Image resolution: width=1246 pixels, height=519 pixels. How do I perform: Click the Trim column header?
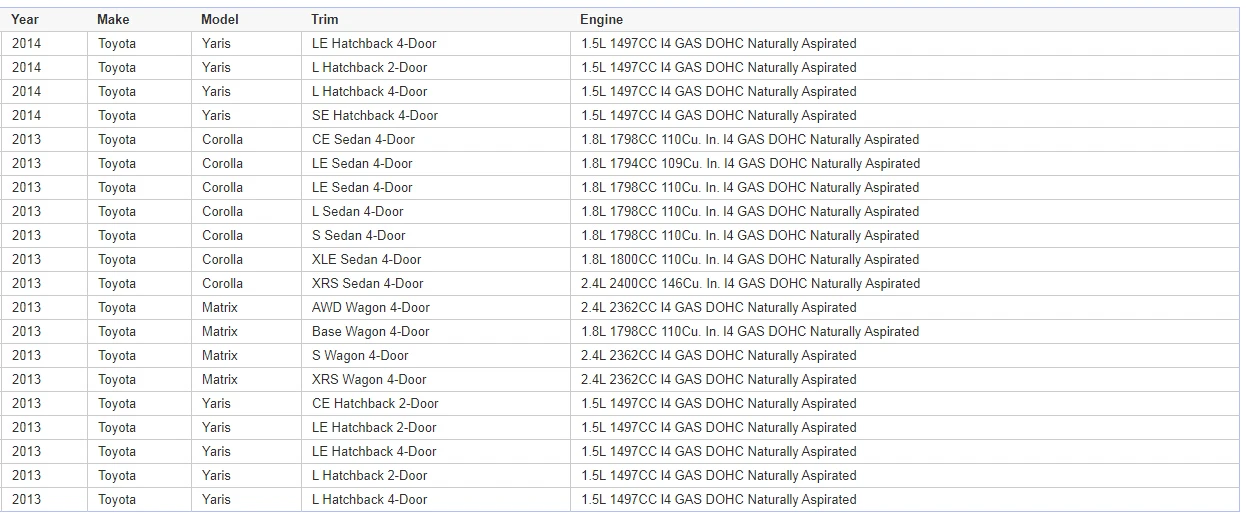point(325,19)
